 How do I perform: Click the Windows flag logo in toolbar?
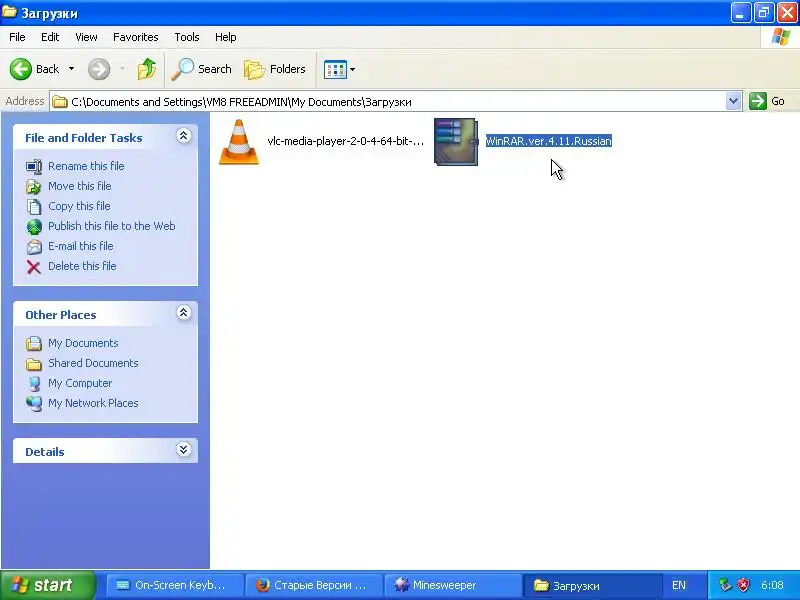point(780,37)
